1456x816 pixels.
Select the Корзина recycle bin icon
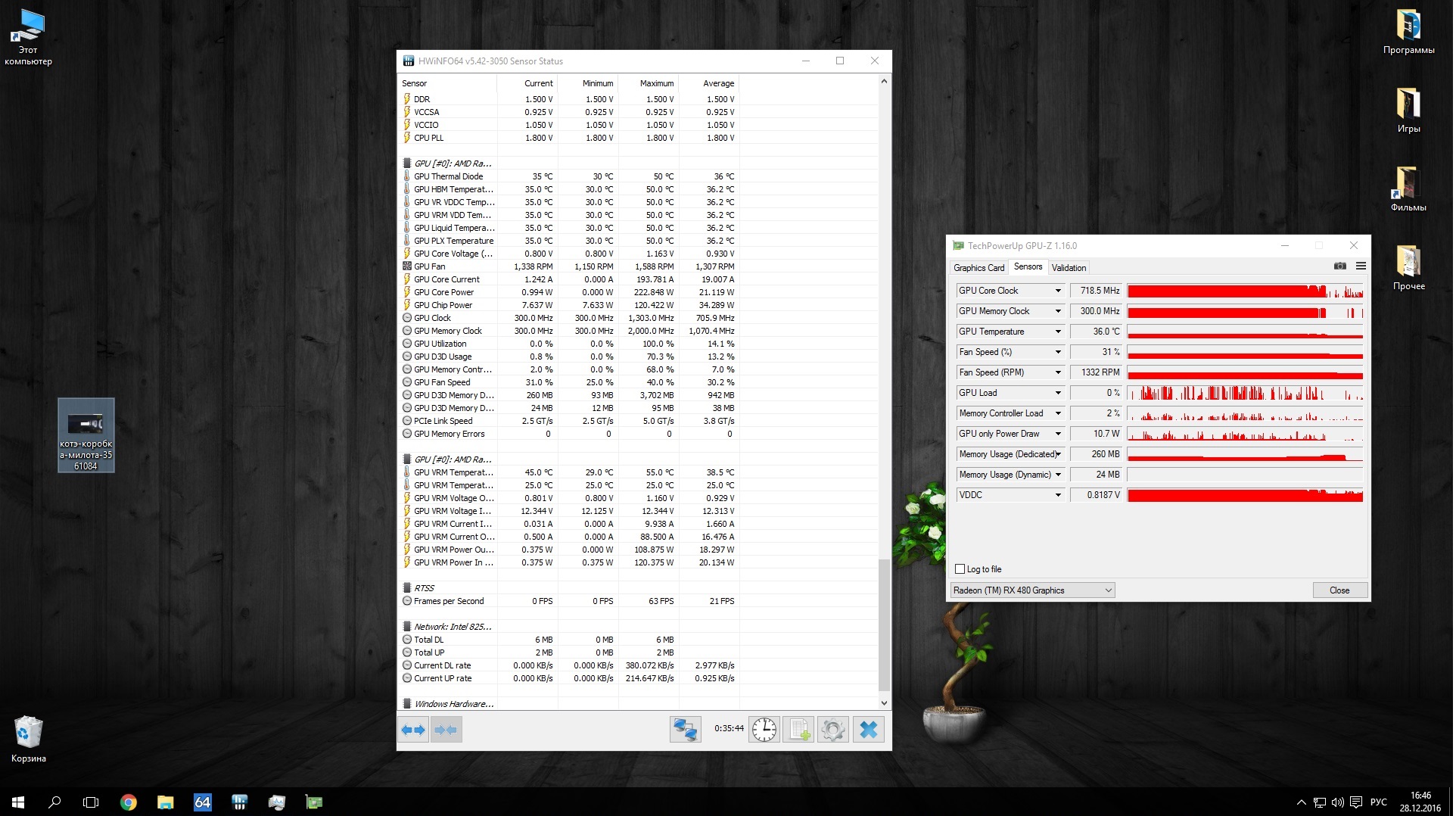tap(29, 740)
